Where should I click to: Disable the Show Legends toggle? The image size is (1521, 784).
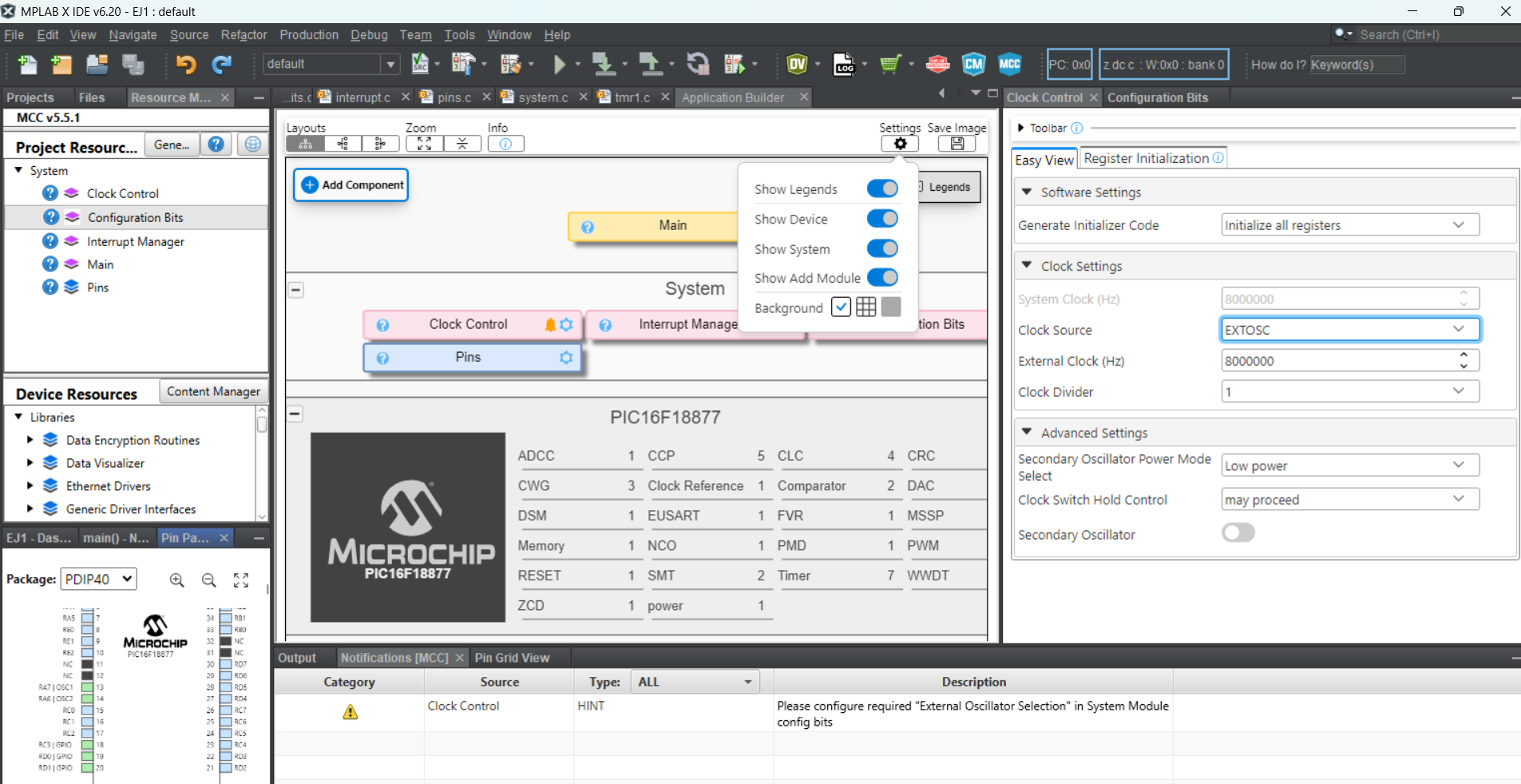pos(881,188)
